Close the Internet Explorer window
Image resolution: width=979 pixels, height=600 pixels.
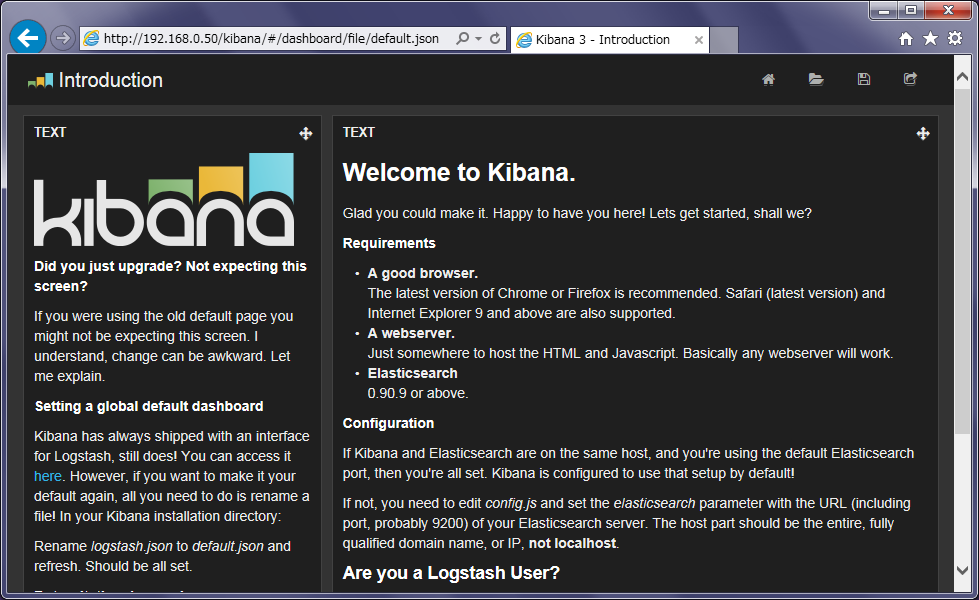point(948,11)
